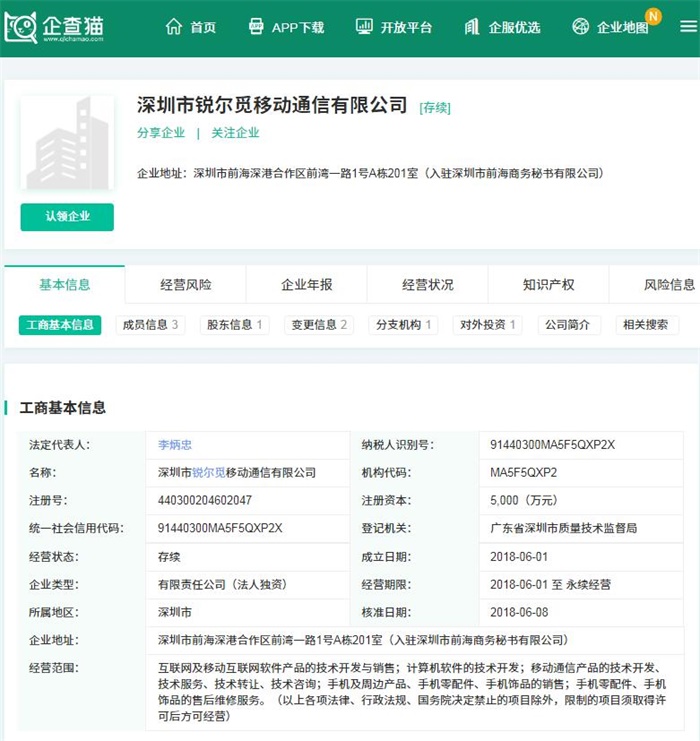Viewport: 700px width, 741px height.
Task: Open the hamburger menu icon
Action: tap(689, 26)
